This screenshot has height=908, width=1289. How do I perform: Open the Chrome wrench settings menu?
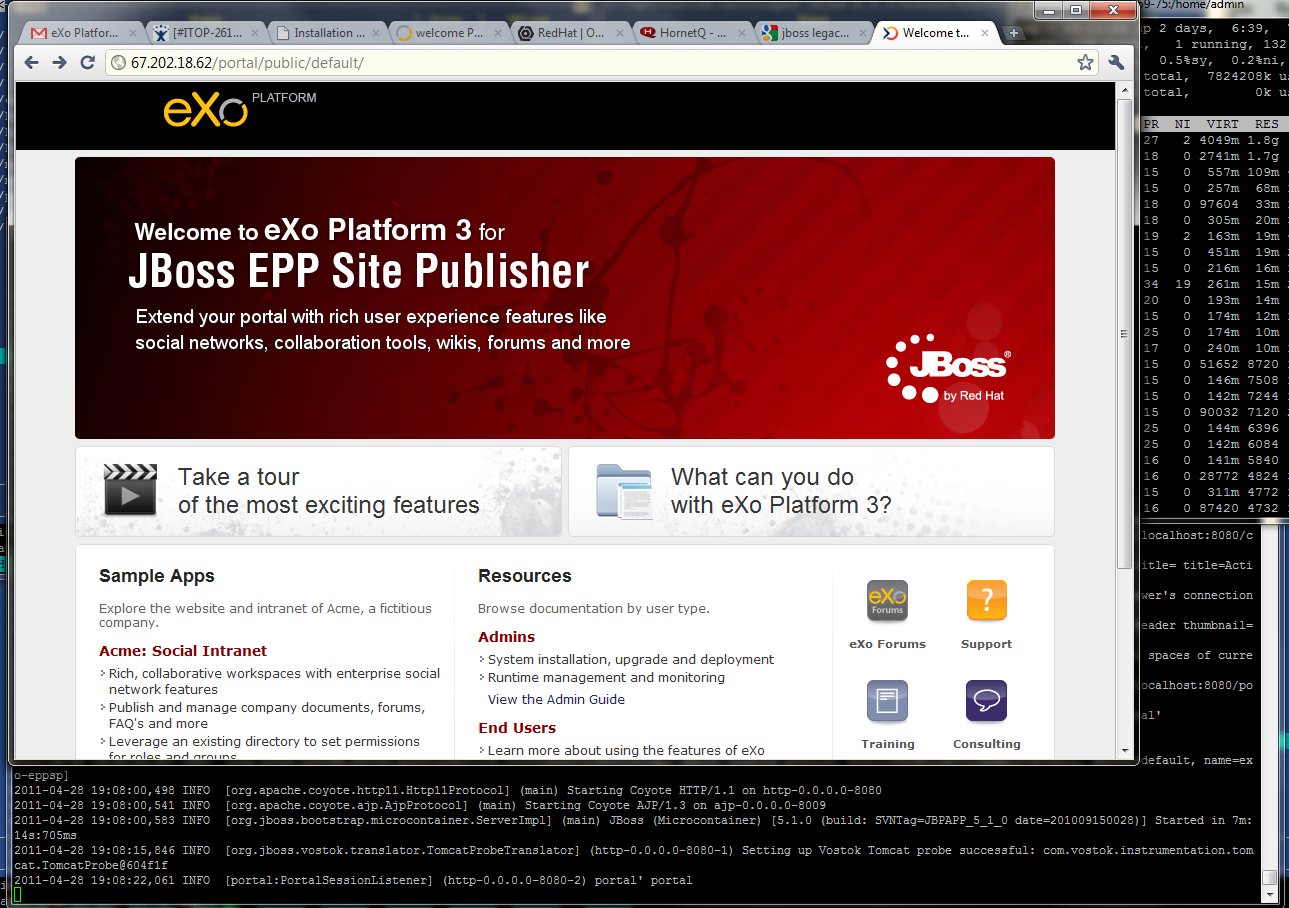click(x=1117, y=62)
